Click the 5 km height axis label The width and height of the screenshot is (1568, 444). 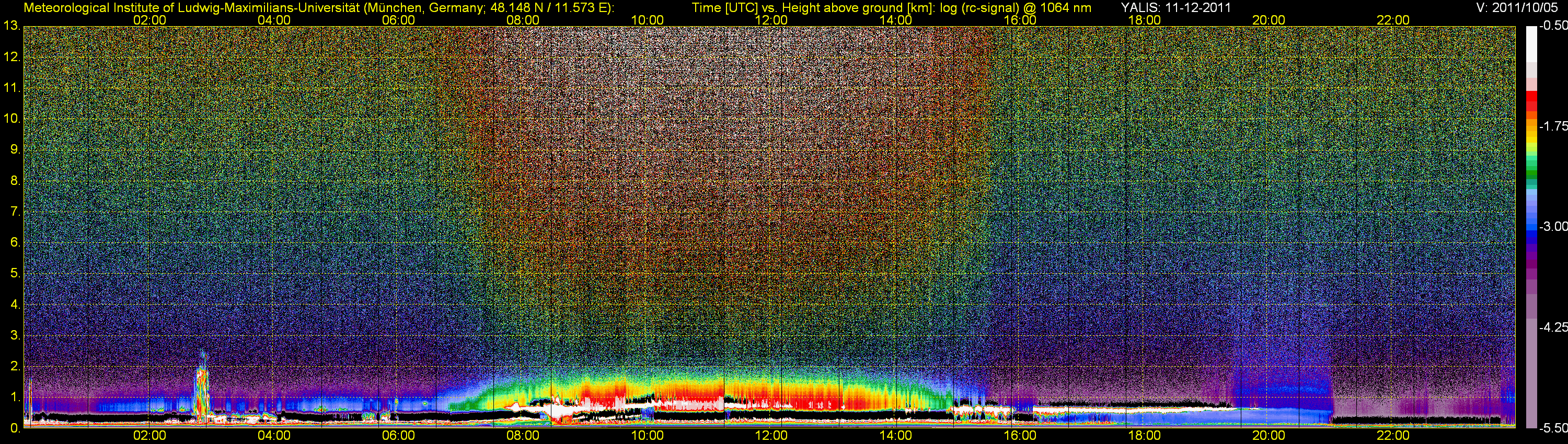pyautogui.click(x=15, y=273)
